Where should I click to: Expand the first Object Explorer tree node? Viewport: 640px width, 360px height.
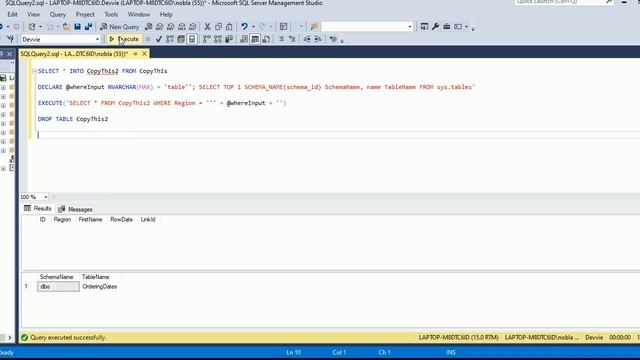(x=3, y=87)
